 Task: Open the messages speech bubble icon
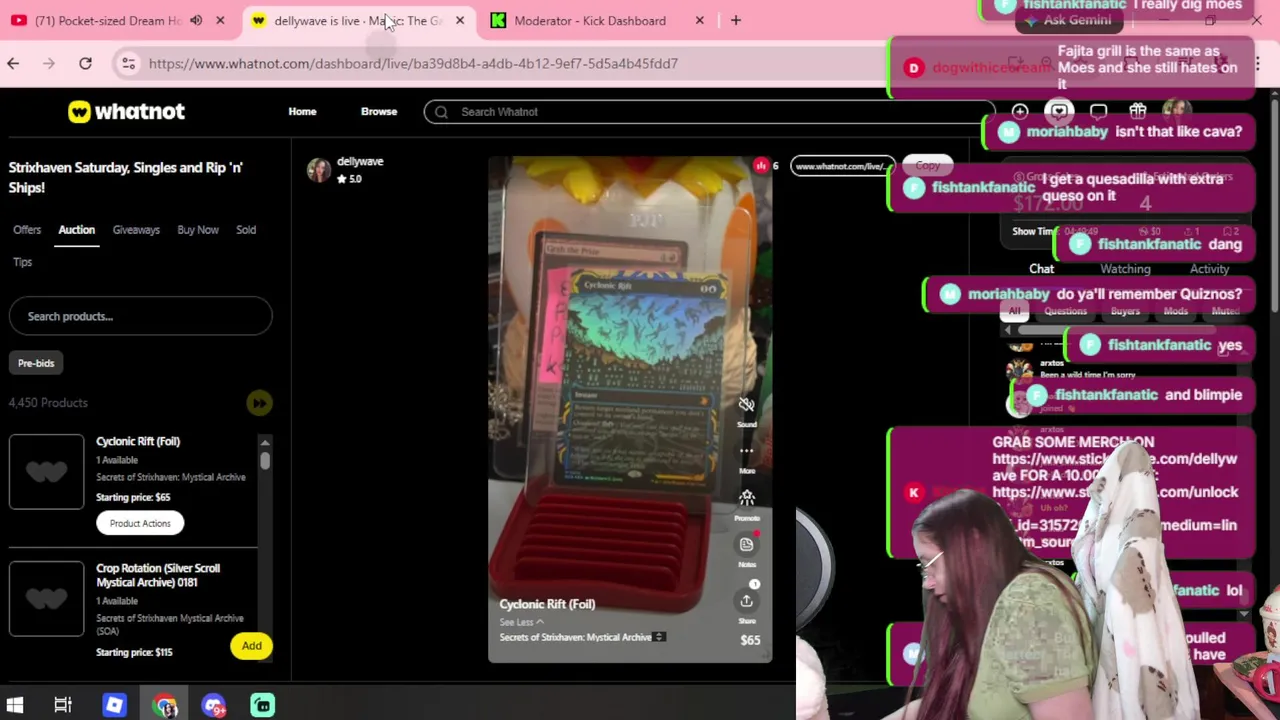coord(1098,111)
